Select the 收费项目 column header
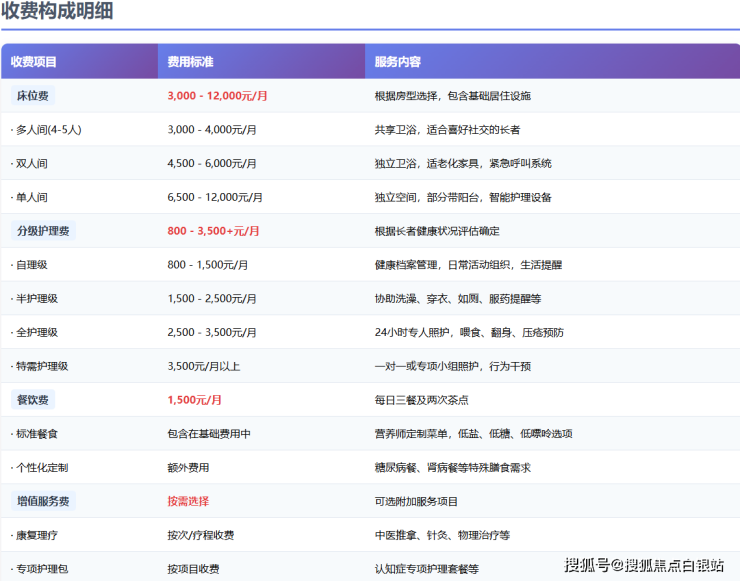The width and height of the screenshot is (740, 581). pyautogui.click(x=34, y=62)
